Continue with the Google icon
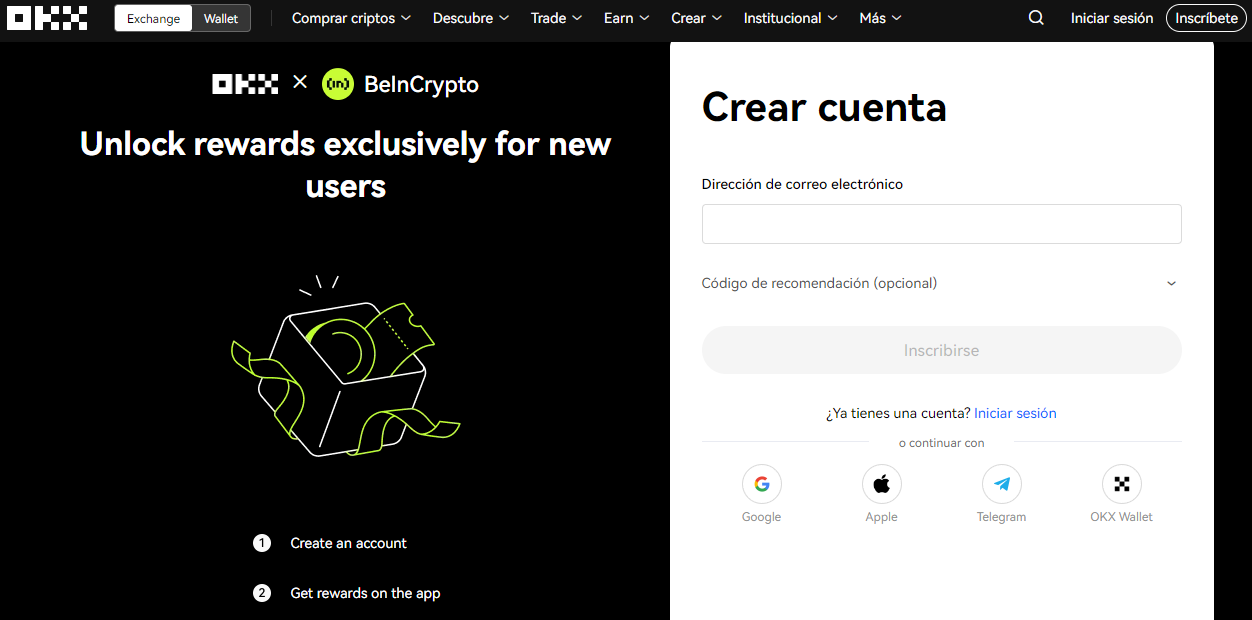 pyautogui.click(x=762, y=485)
